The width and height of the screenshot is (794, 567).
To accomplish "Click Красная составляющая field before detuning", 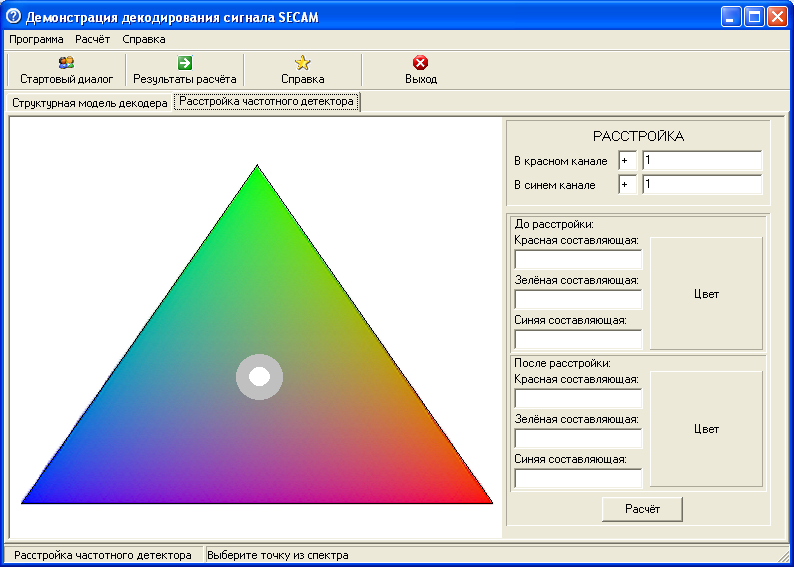I will pos(578,259).
